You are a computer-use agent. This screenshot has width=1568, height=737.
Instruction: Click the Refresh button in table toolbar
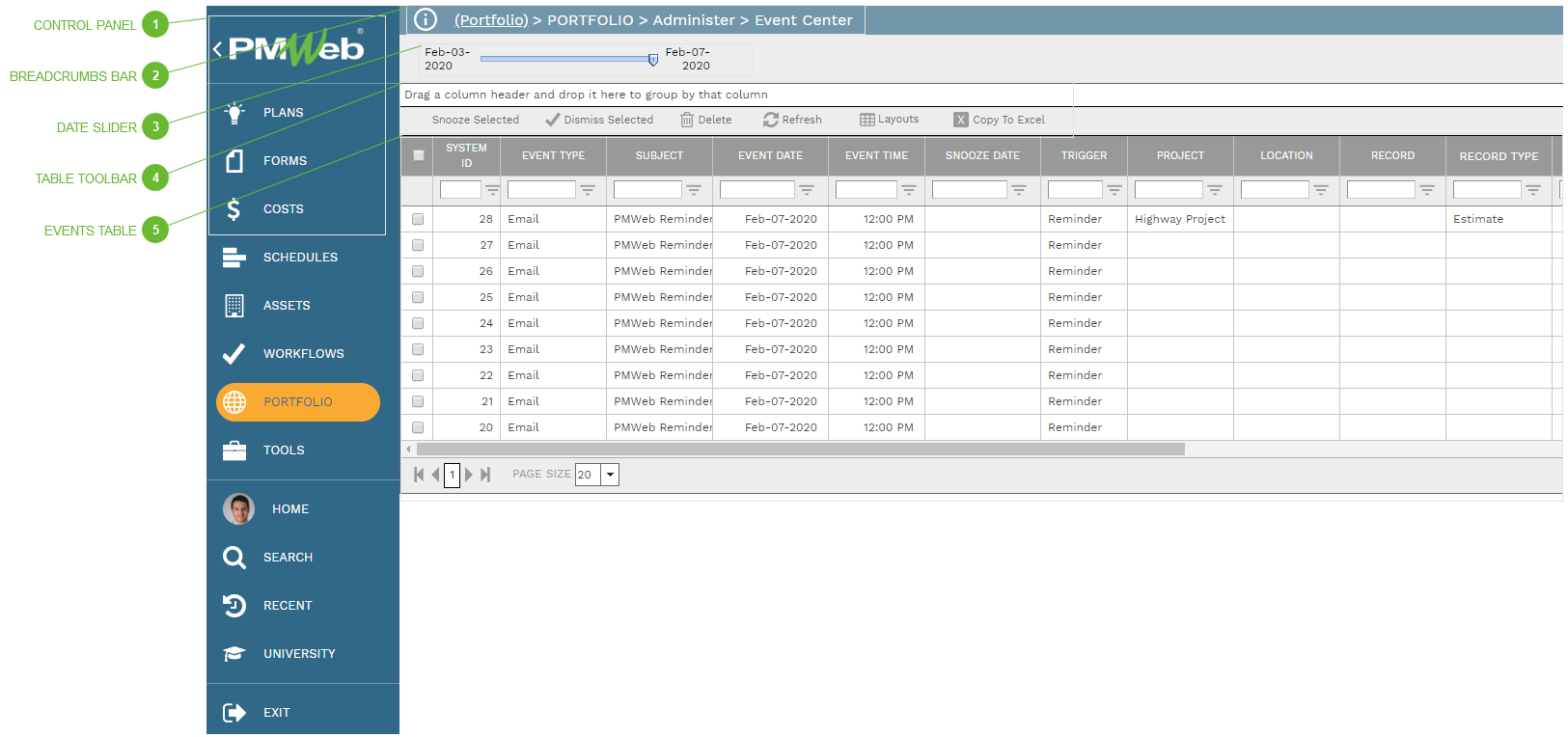[x=792, y=120]
